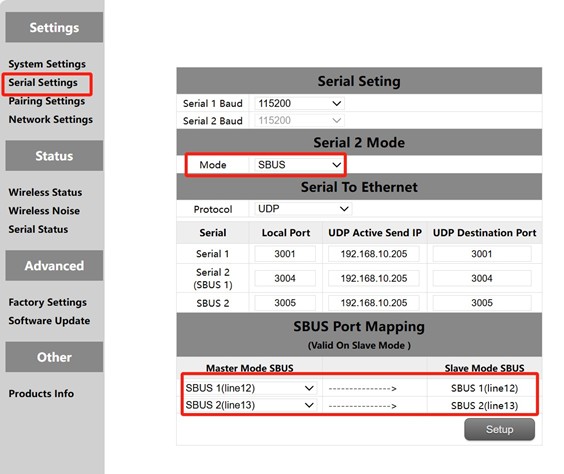View Wireless Status page

(45, 192)
